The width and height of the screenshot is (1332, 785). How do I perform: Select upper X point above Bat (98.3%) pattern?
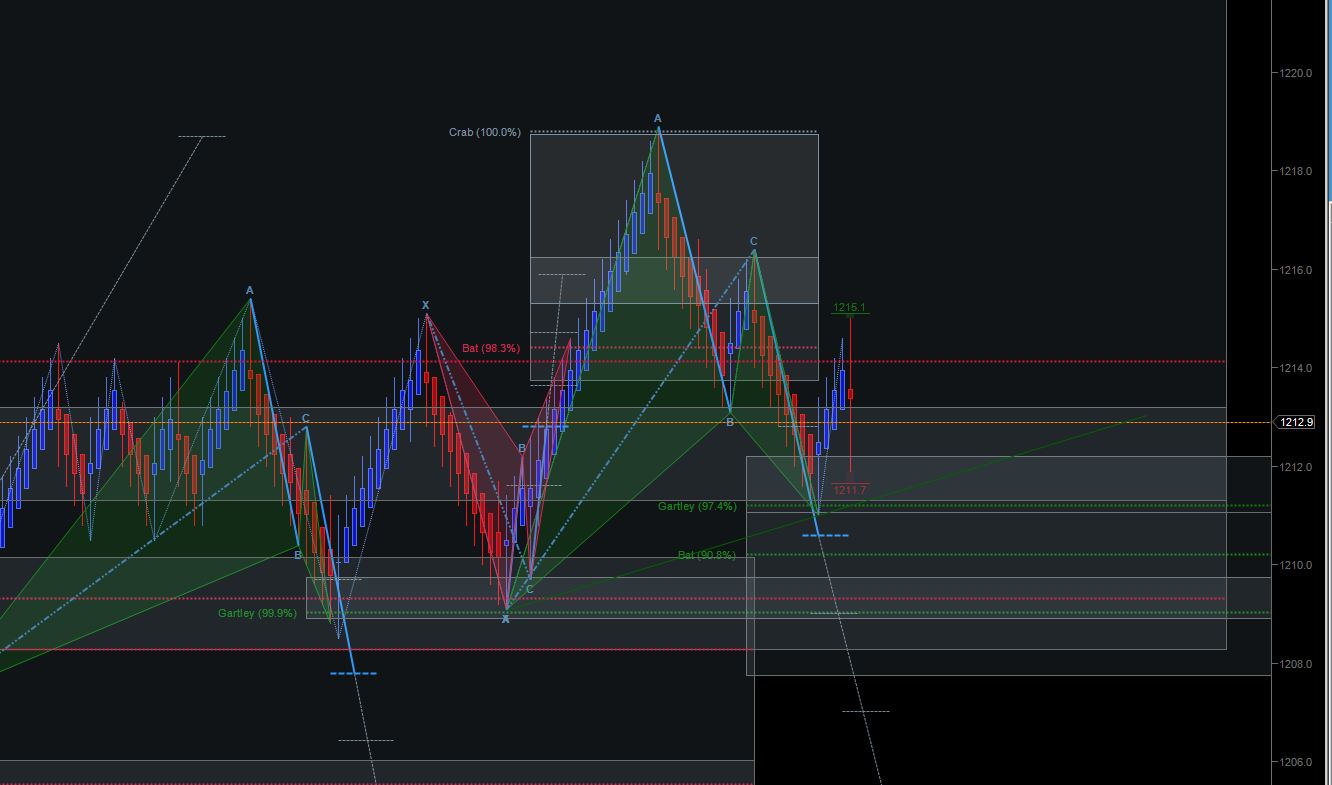coord(426,305)
